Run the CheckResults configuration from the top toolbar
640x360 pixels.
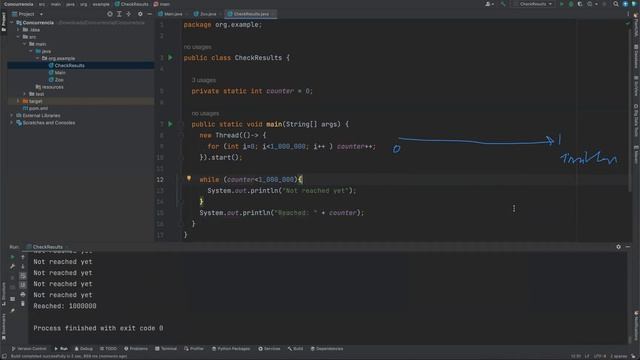tap(562, 4)
